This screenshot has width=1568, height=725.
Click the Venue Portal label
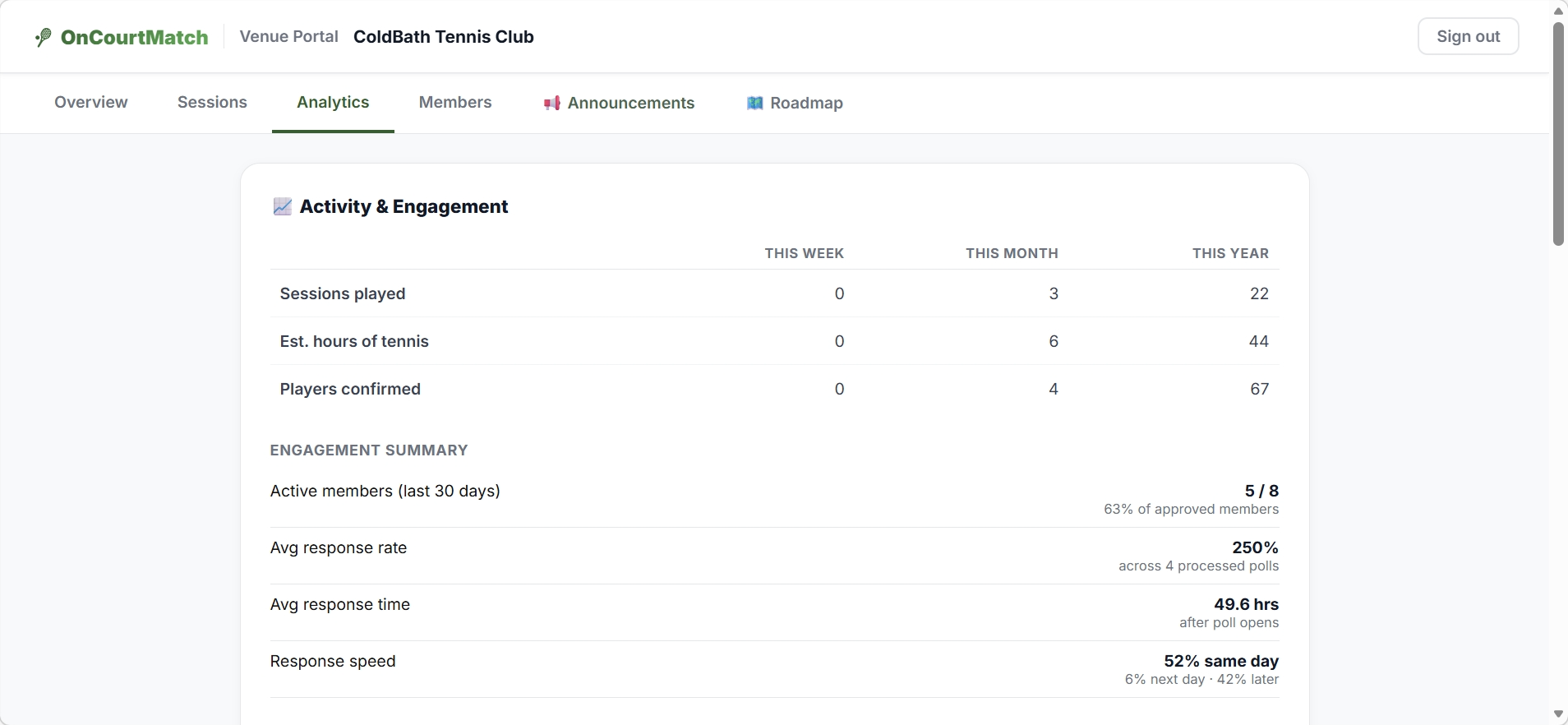289,36
